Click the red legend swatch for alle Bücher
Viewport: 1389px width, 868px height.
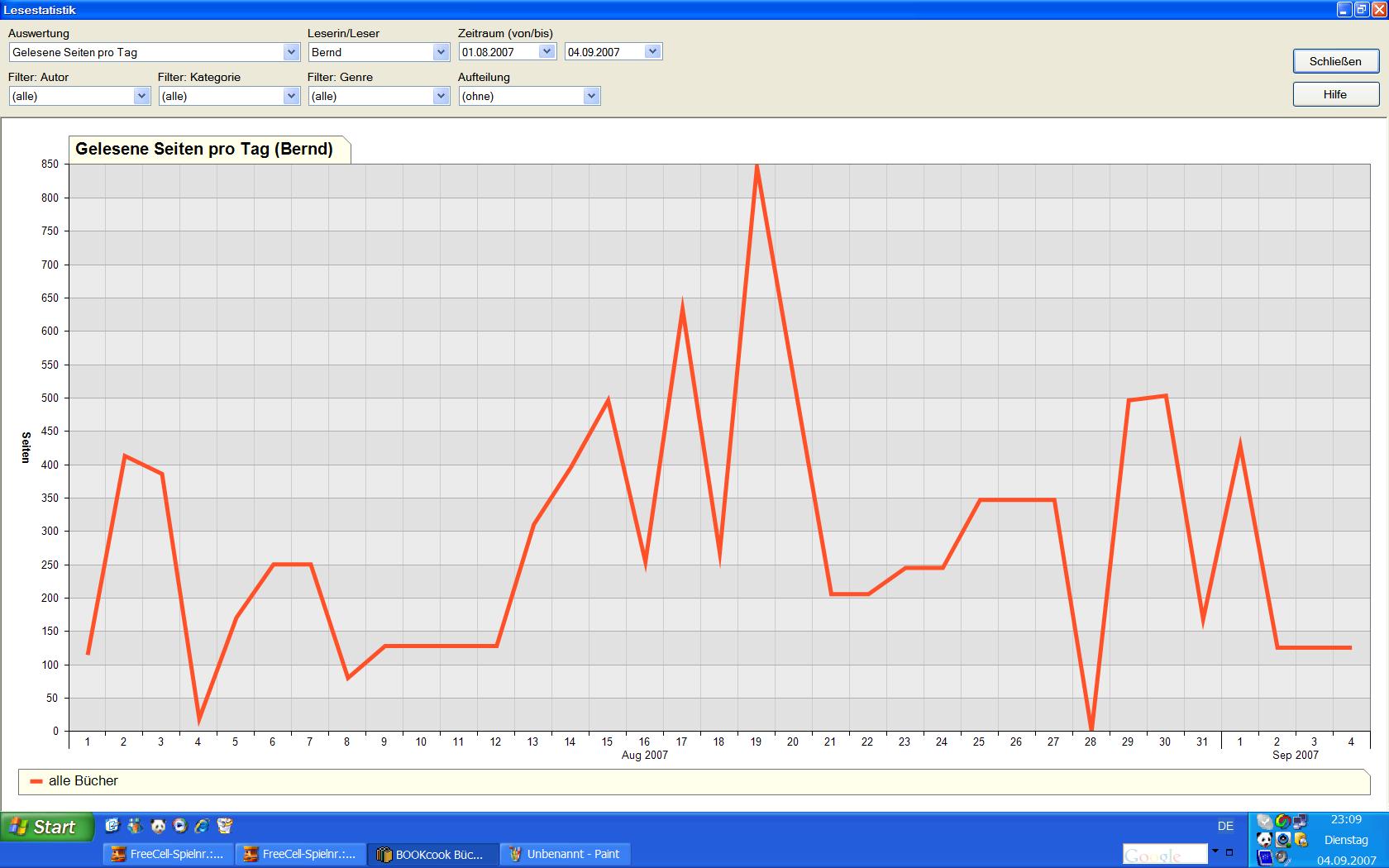click(36, 781)
